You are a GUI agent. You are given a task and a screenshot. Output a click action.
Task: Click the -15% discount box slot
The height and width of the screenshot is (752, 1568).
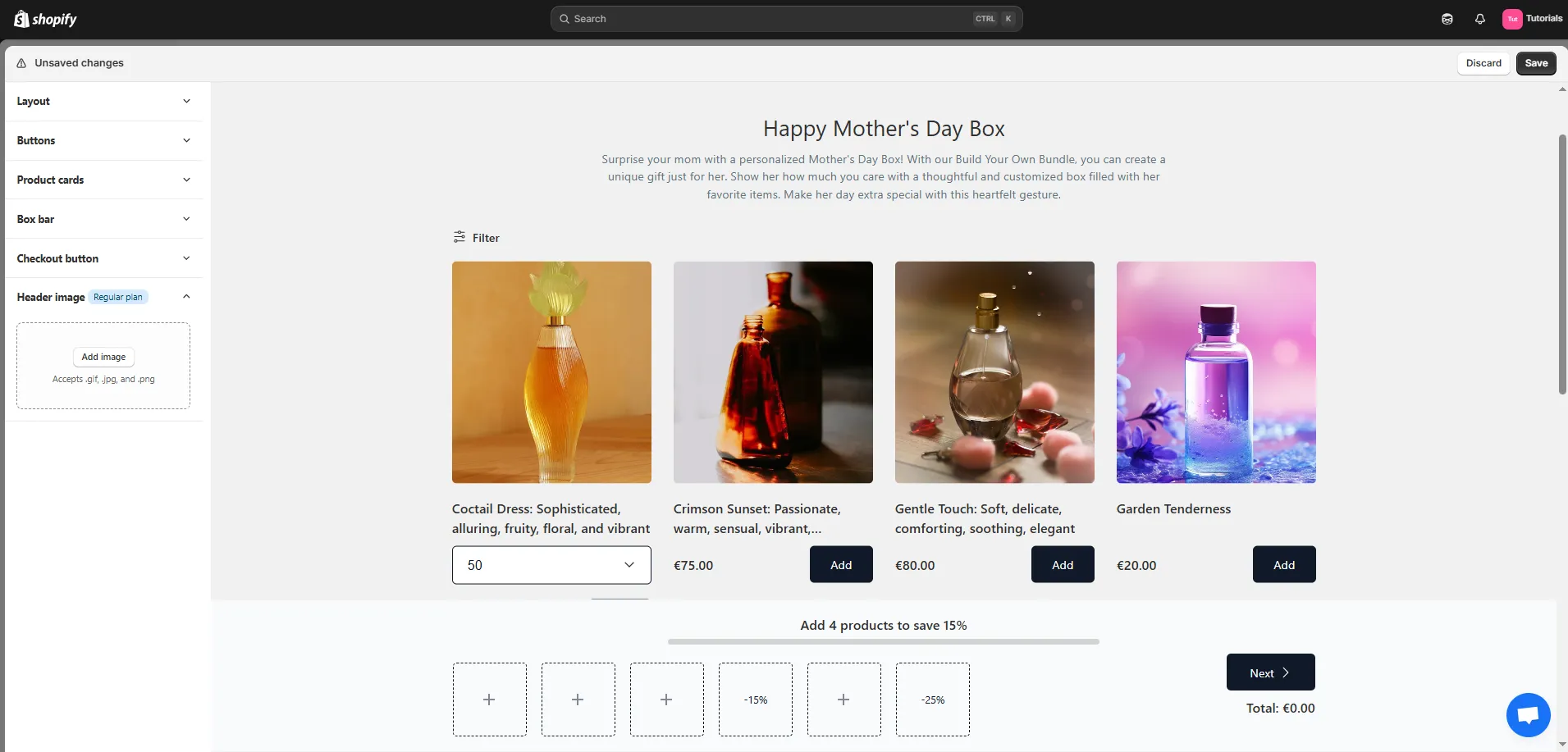point(755,700)
